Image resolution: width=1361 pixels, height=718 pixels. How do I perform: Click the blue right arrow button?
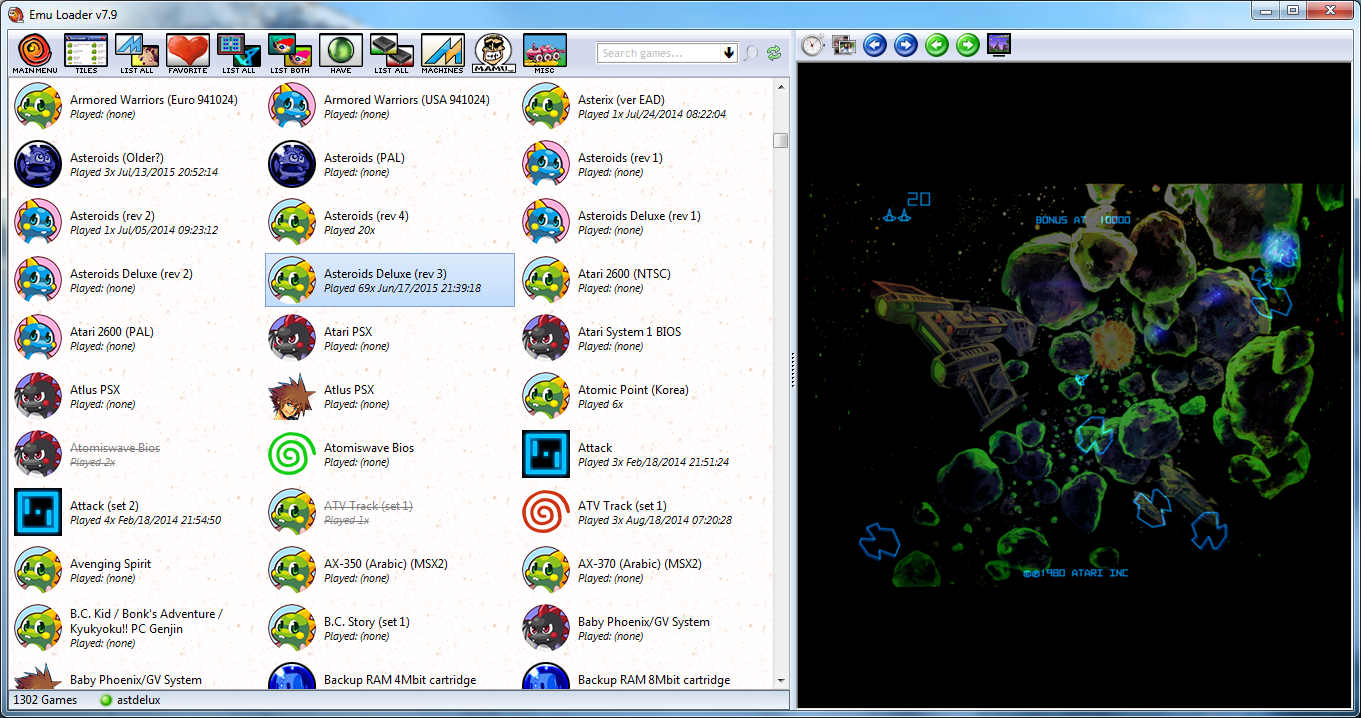click(906, 45)
